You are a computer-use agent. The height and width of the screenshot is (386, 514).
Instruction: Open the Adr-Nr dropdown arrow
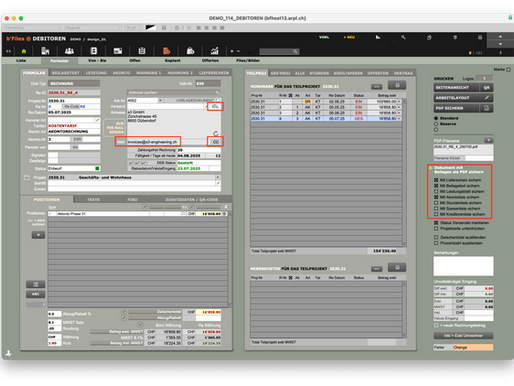(160, 100)
